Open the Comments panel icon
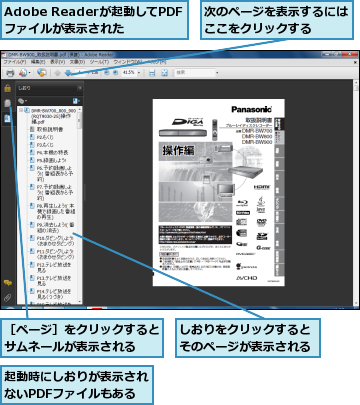 [x=8, y=283]
